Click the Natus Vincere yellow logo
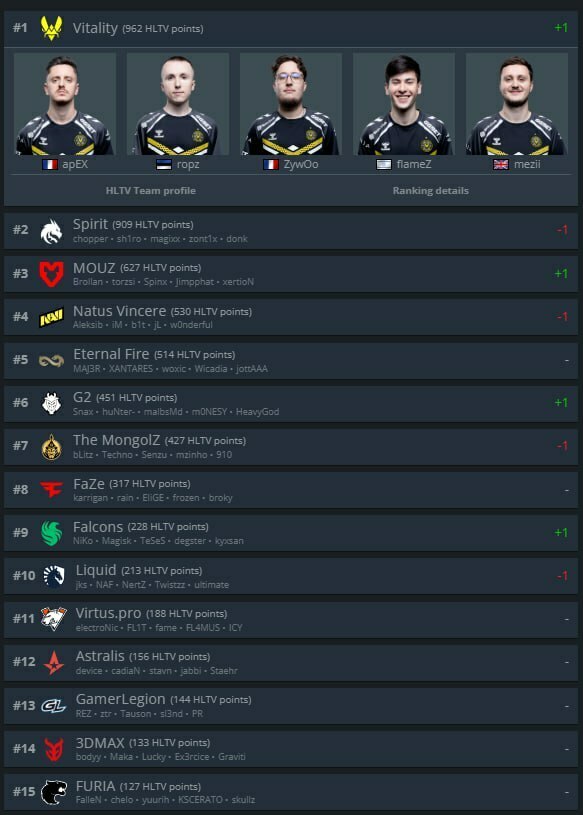583x815 pixels. (x=51, y=317)
